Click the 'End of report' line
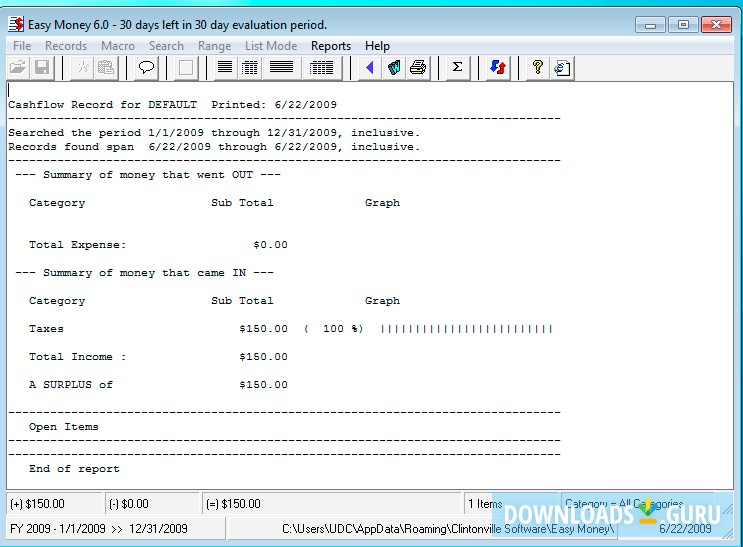The image size is (743, 547). pyautogui.click(x=74, y=469)
